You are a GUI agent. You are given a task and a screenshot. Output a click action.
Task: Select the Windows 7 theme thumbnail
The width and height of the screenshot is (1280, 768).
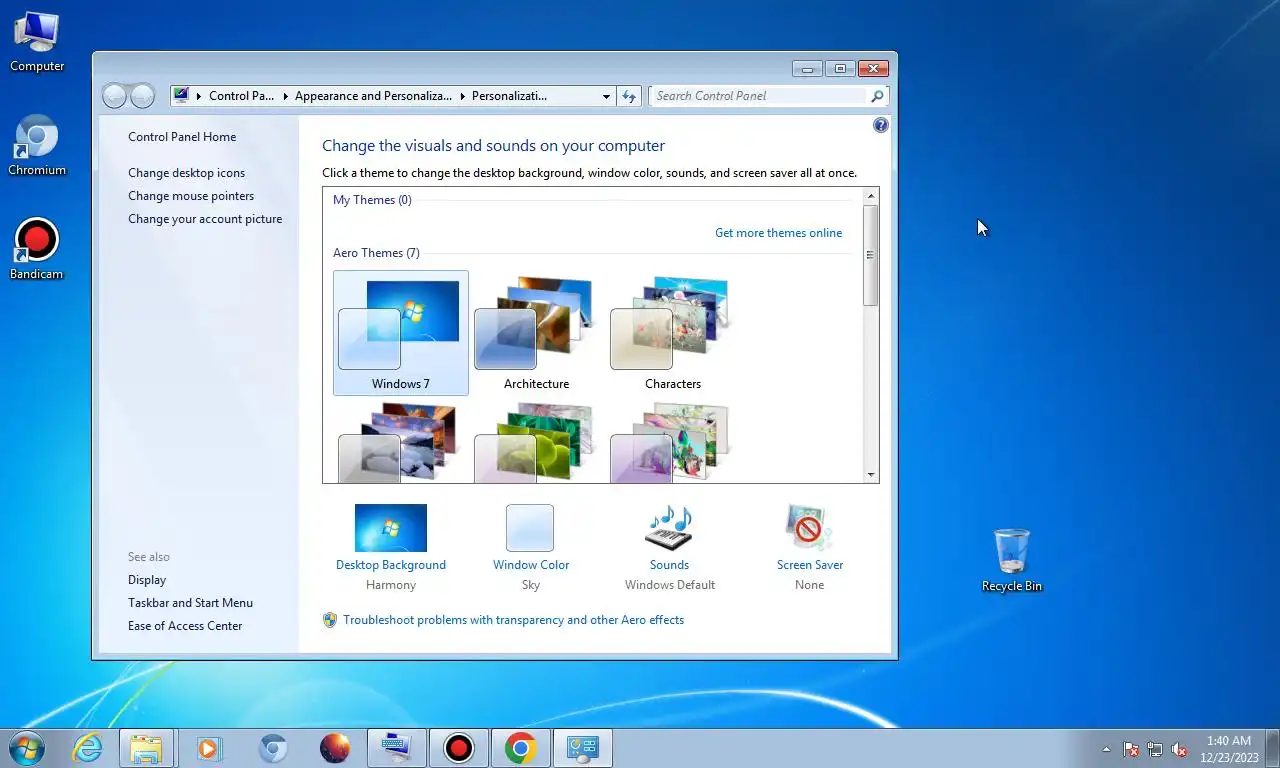coord(400,333)
